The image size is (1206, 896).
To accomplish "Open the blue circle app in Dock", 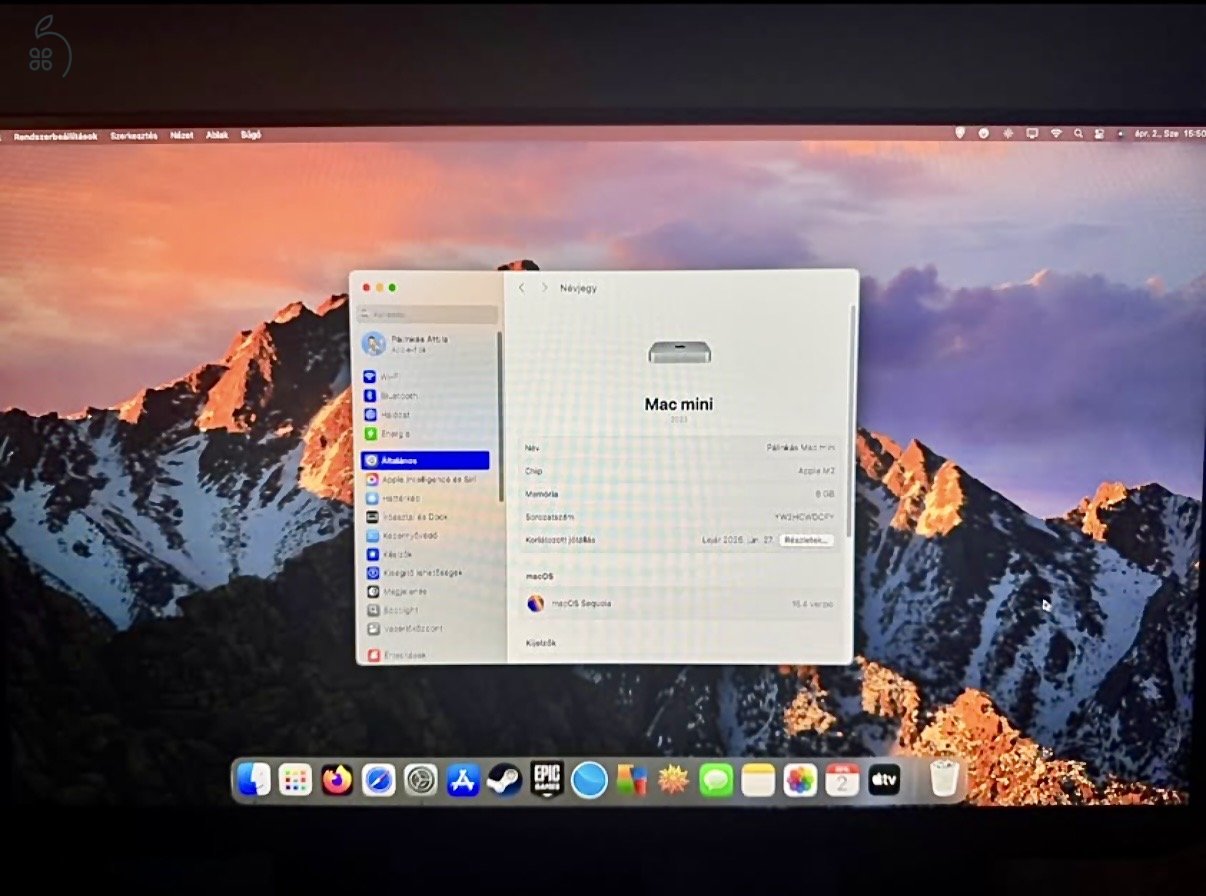I will pos(589,779).
